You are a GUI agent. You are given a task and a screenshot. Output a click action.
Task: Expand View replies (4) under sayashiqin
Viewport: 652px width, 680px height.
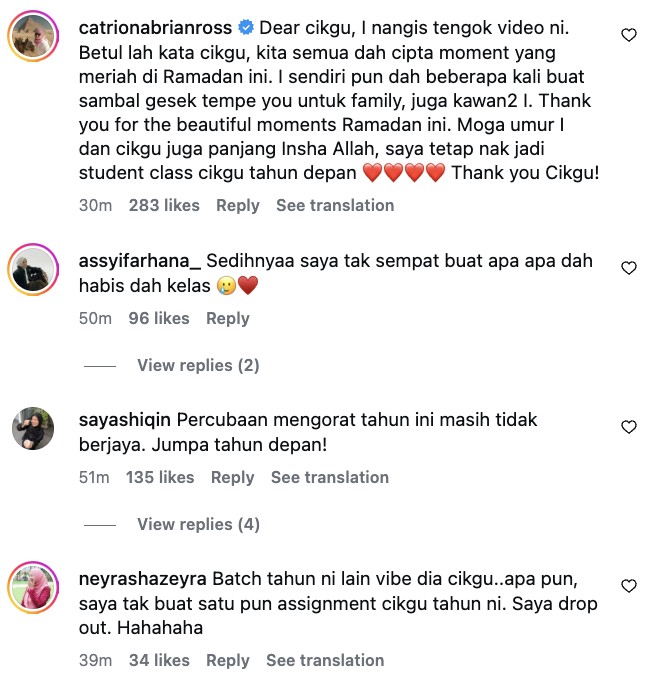pyautogui.click(x=198, y=524)
